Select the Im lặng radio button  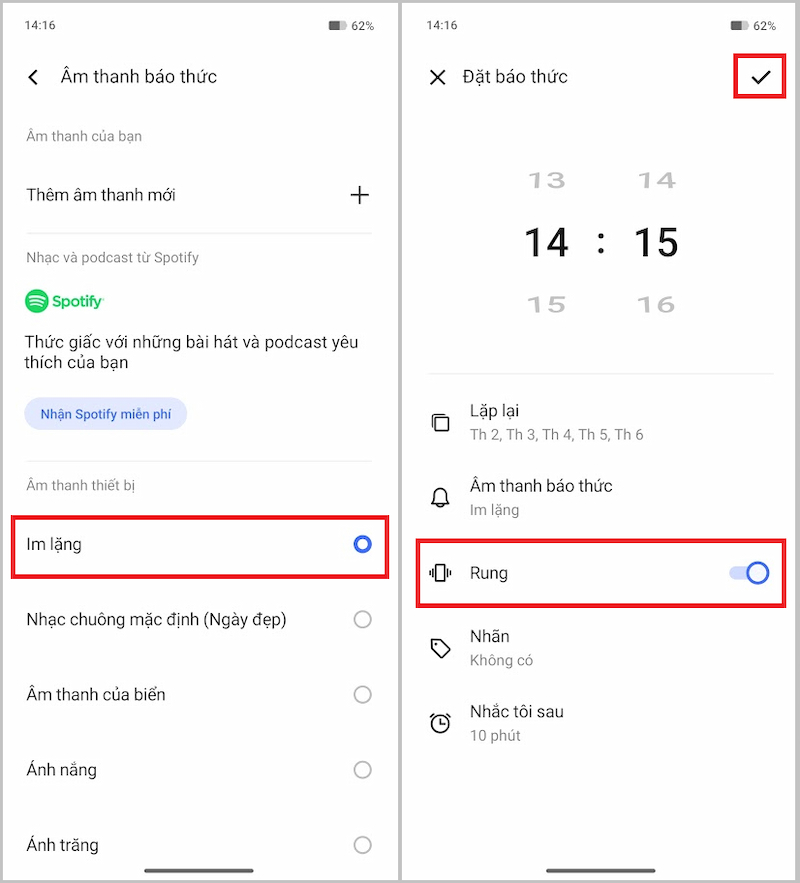coord(362,545)
